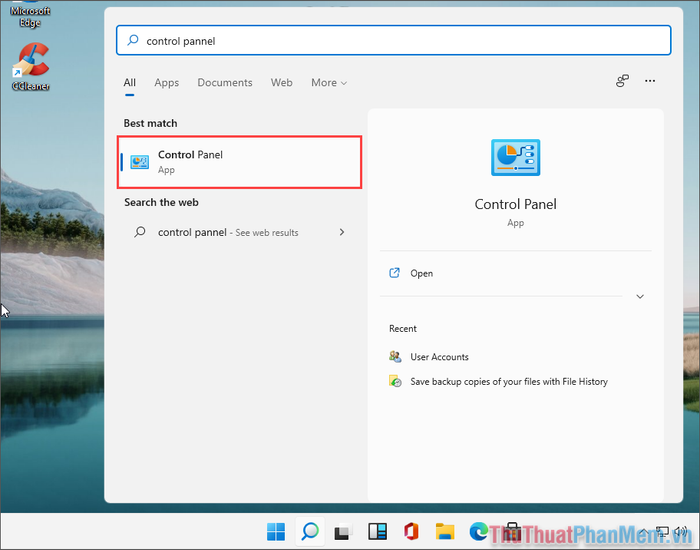The image size is (700, 550).
Task: Click File History folder icon
Action: coord(395,381)
